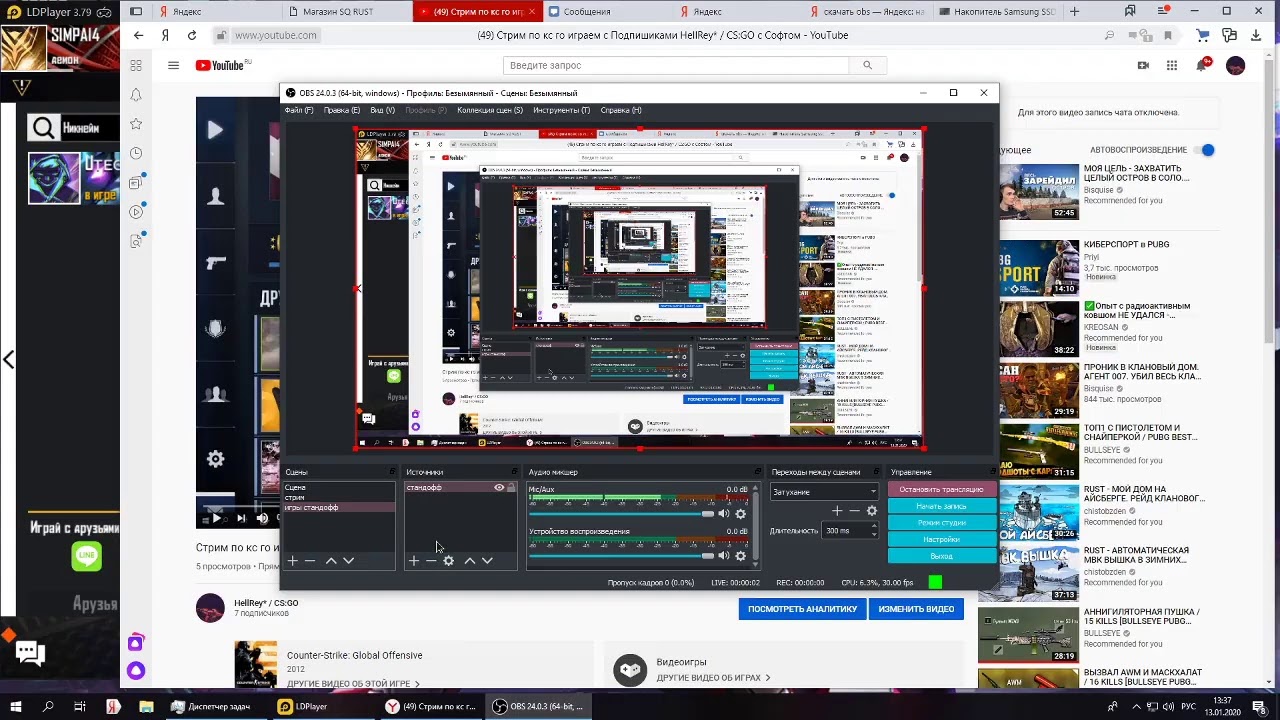The width and height of the screenshot is (1280, 720).
Task: Move scene up in Сцены panel
Action: click(x=331, y=561)
